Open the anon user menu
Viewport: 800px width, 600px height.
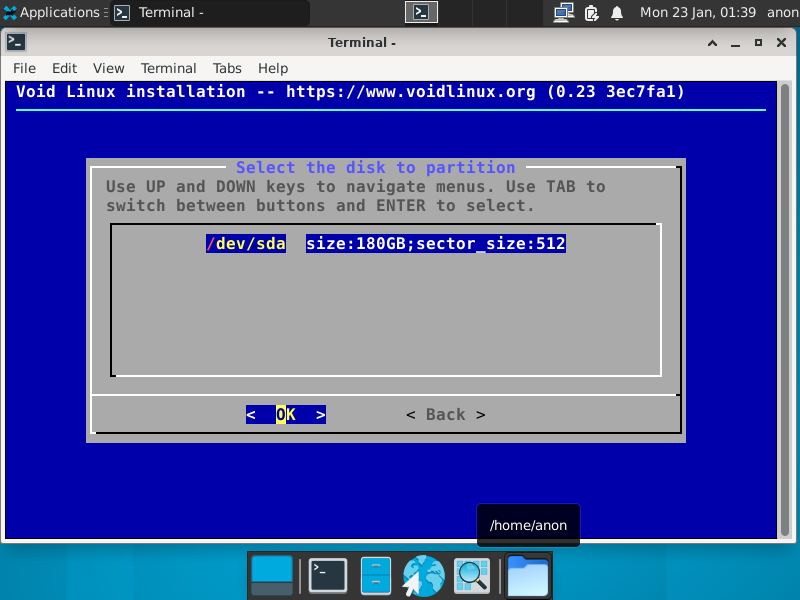(783, 12)
